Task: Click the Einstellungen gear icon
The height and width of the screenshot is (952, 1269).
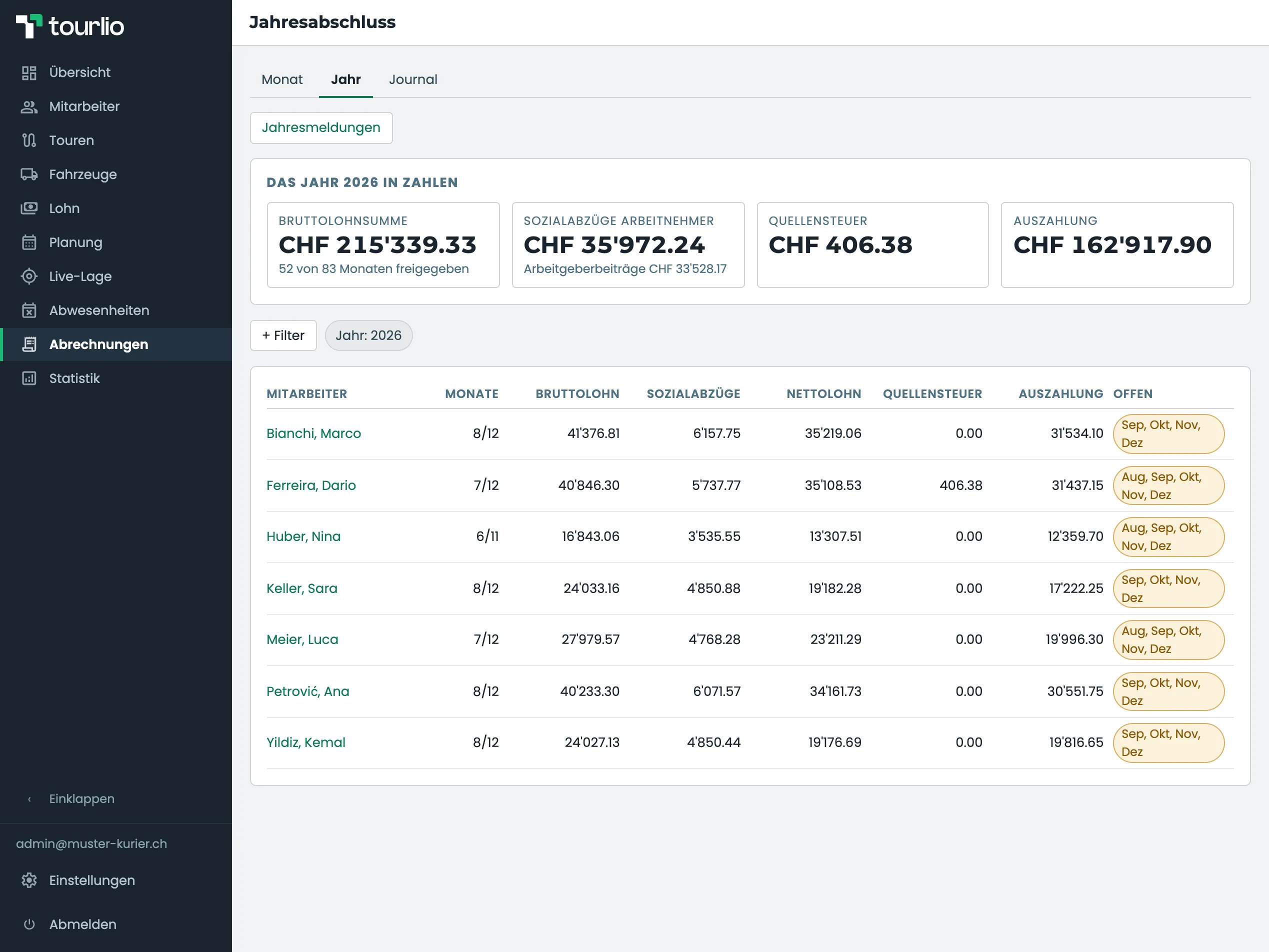Action: tap(29, 880)
